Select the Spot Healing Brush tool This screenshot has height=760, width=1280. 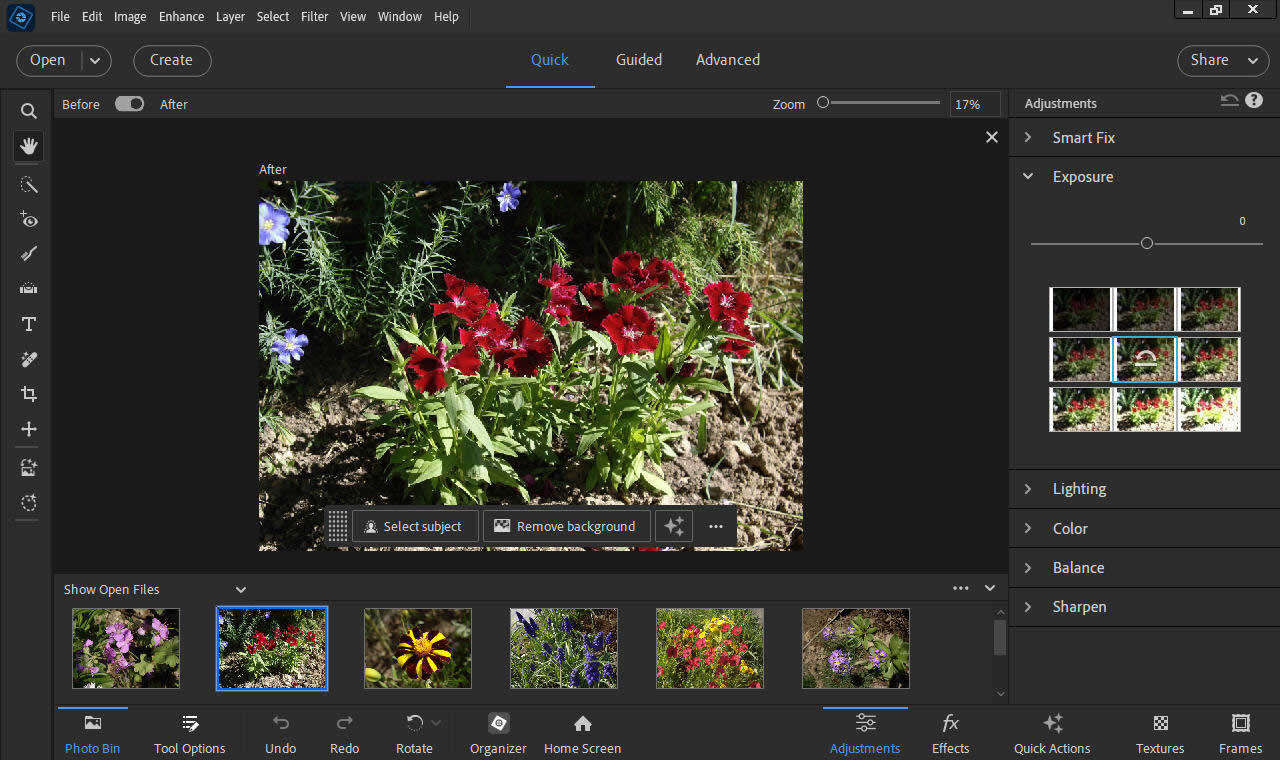[29, 359]
